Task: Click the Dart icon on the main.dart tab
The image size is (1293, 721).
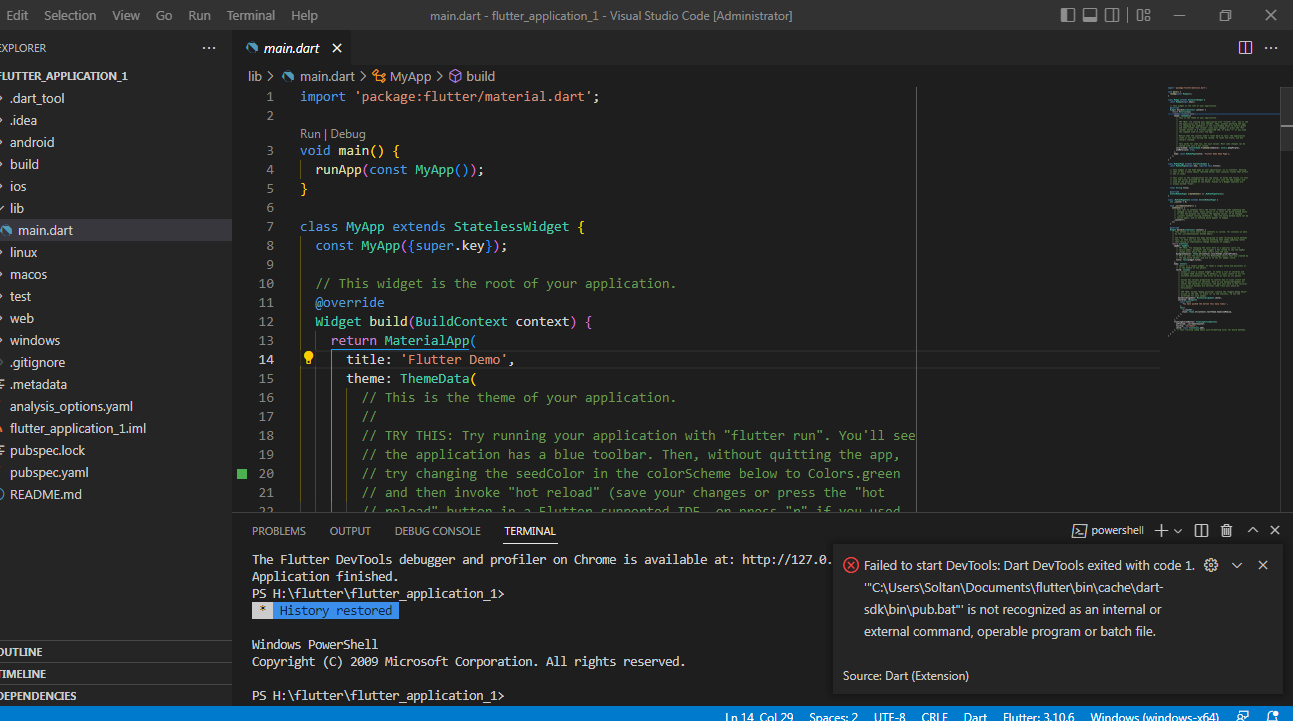Action: 252,48
